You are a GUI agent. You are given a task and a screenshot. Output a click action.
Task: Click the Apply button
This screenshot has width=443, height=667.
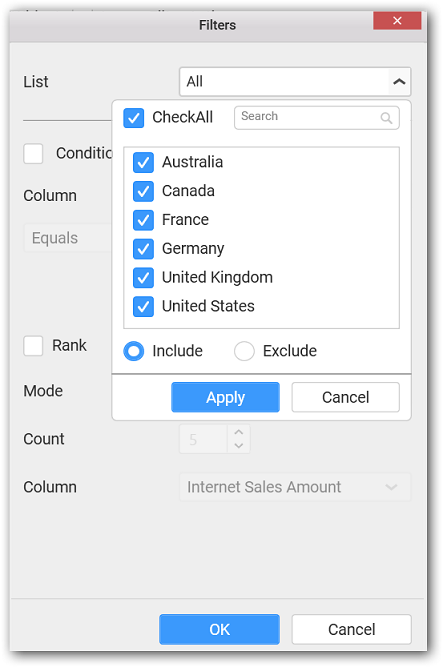coord(225,397)
